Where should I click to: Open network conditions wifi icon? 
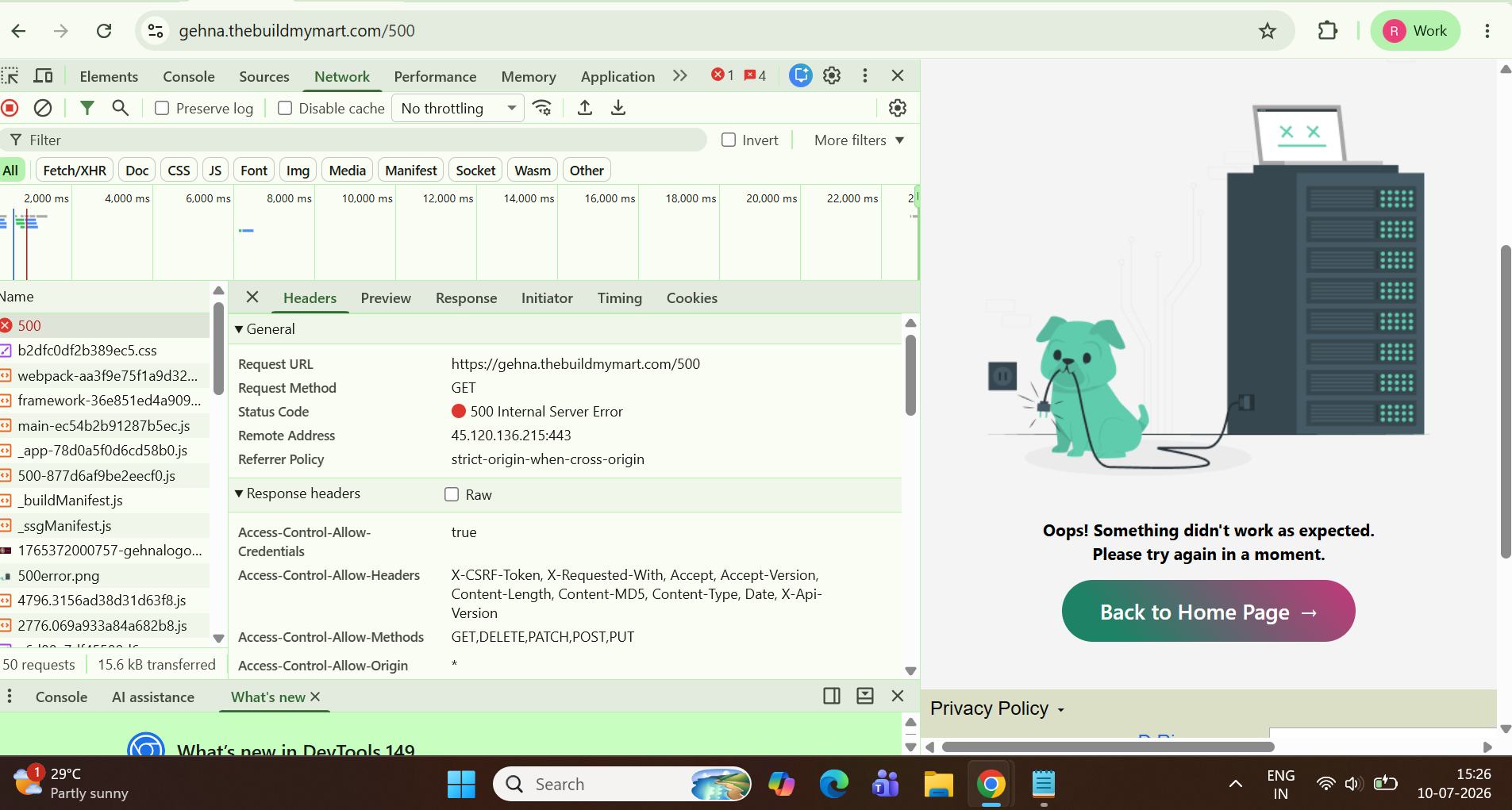tap(542, 108)
